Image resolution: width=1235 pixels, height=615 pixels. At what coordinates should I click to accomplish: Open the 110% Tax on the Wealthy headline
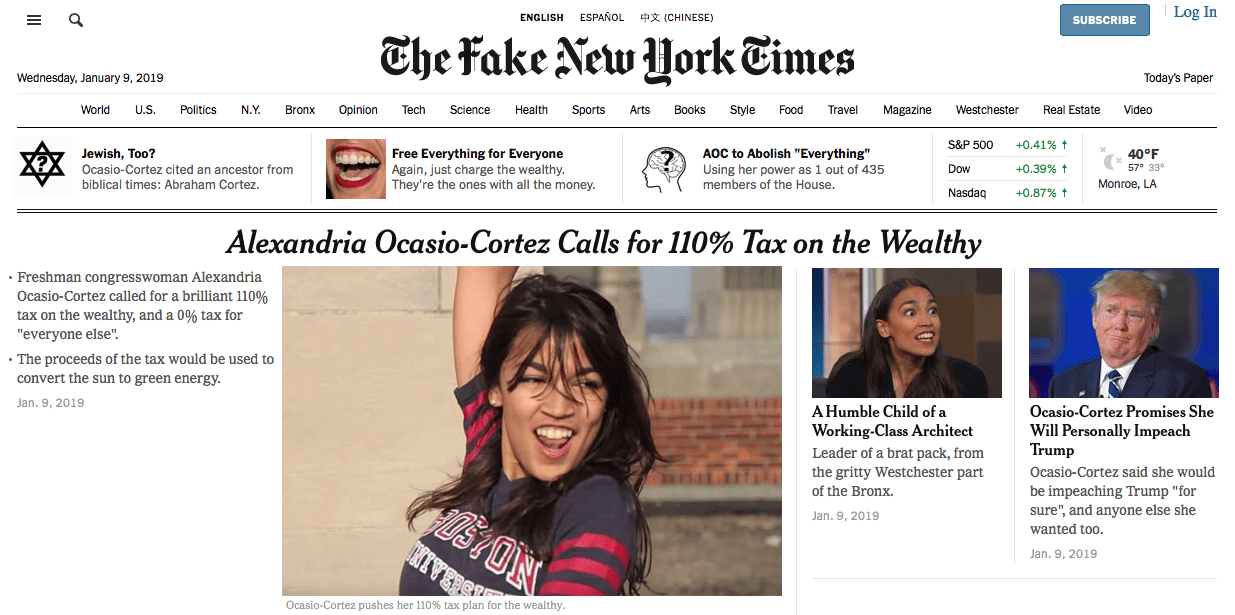coord(604,243)
